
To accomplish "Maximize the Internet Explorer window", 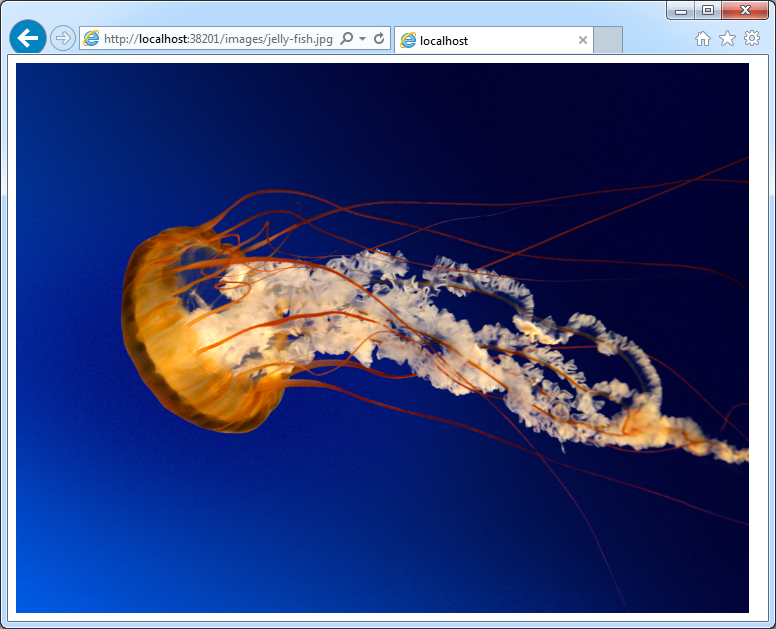I will tap(708, 10).
